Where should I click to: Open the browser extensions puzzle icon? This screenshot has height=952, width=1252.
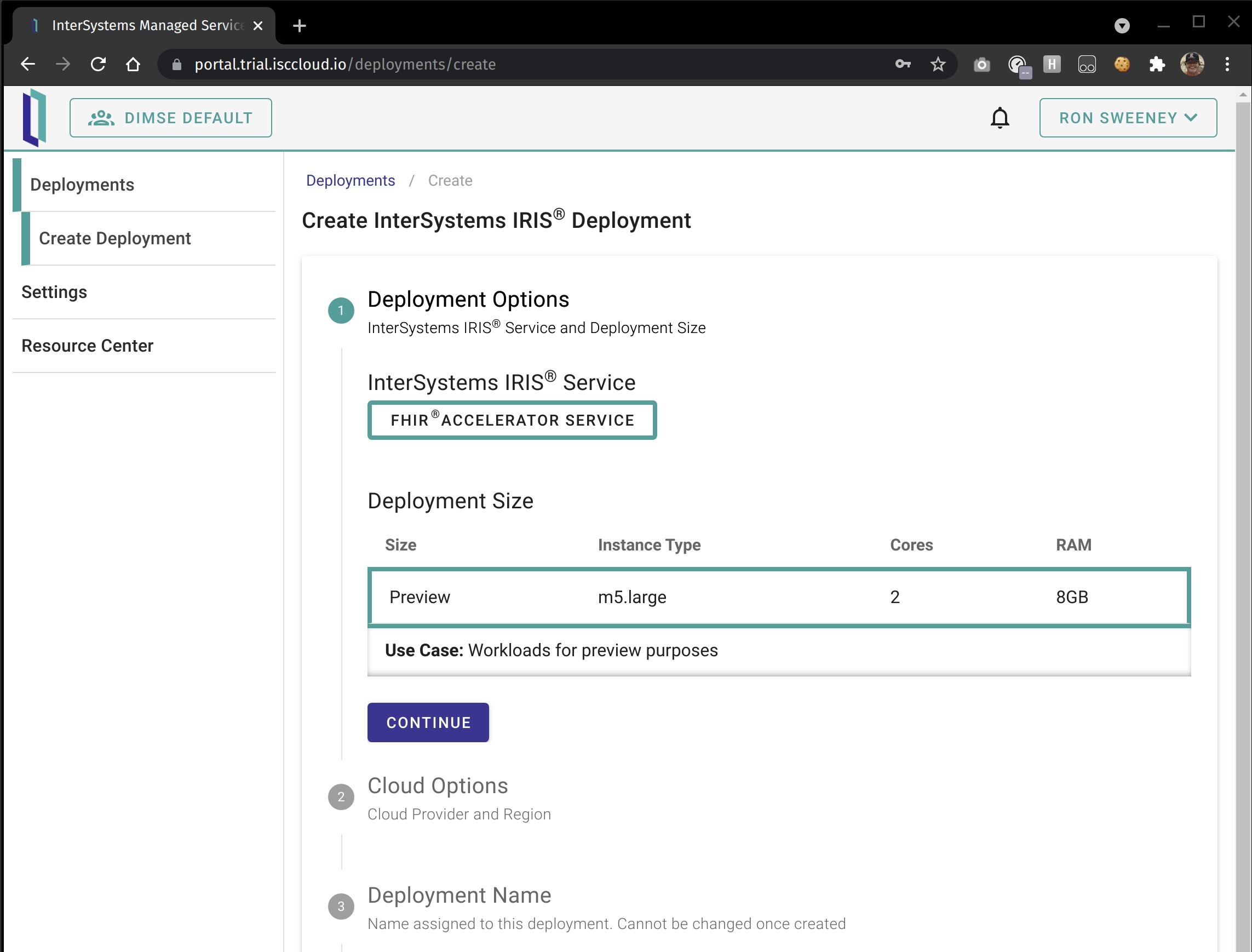1157,64
